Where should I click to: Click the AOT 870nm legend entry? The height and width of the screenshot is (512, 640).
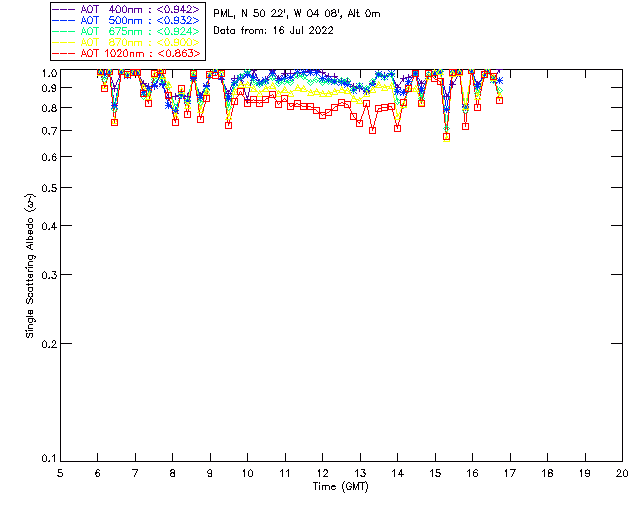point(126,42)
